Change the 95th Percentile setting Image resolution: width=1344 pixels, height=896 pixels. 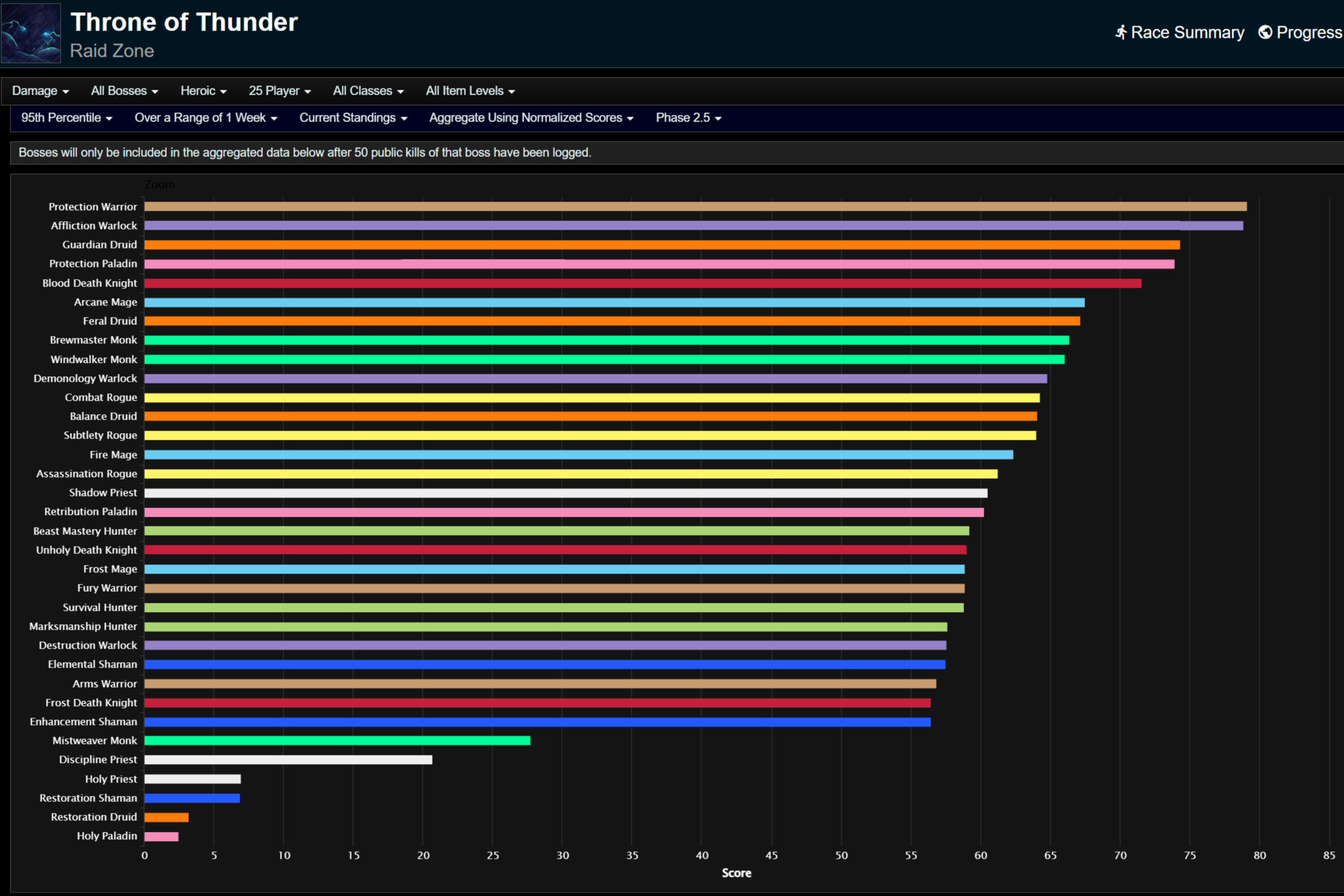pos(67,118)
